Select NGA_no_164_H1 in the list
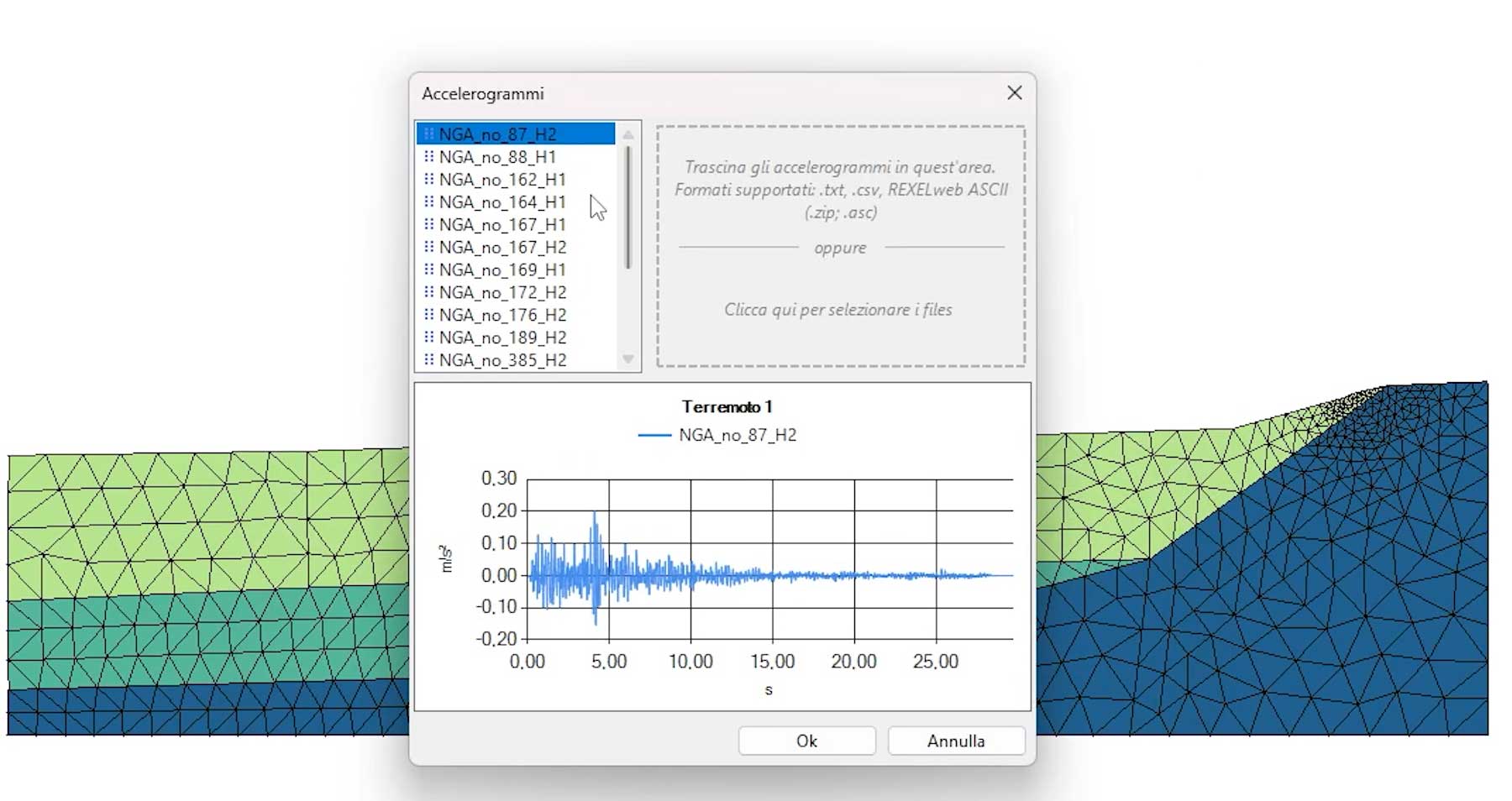The width and height of the screenshot is (1512, 801). tap(502, 202)
